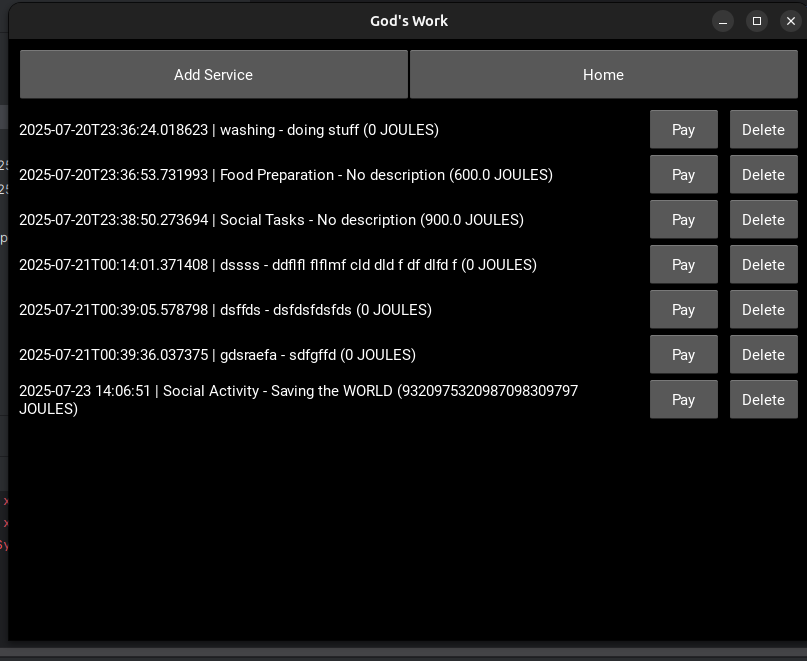Maximize the God's Work window
This screenshot has width=807, height=661.
tap(757, 21)
